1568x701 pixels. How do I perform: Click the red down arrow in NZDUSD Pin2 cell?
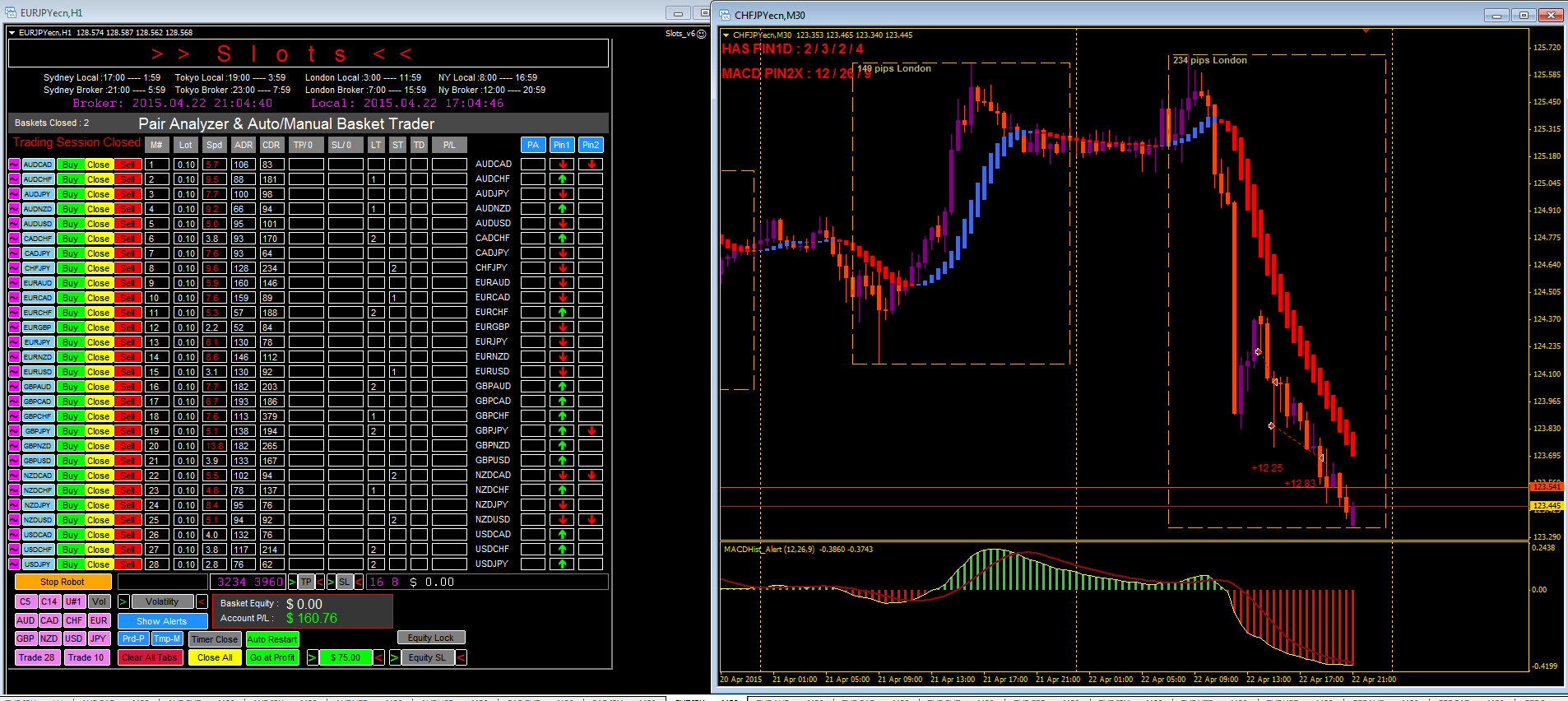[x=591, y=520]
